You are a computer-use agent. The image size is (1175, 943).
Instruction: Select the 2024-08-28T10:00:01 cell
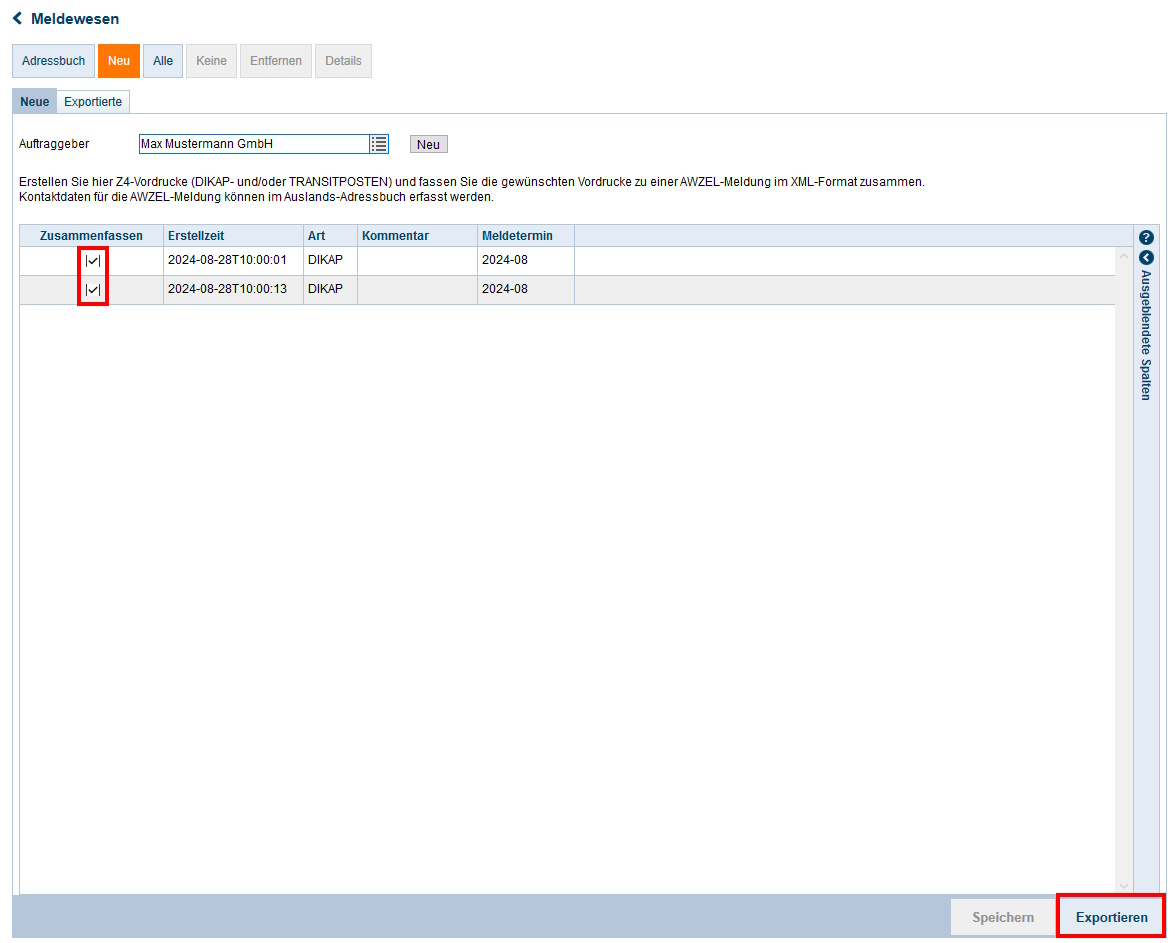pos(233,261)
